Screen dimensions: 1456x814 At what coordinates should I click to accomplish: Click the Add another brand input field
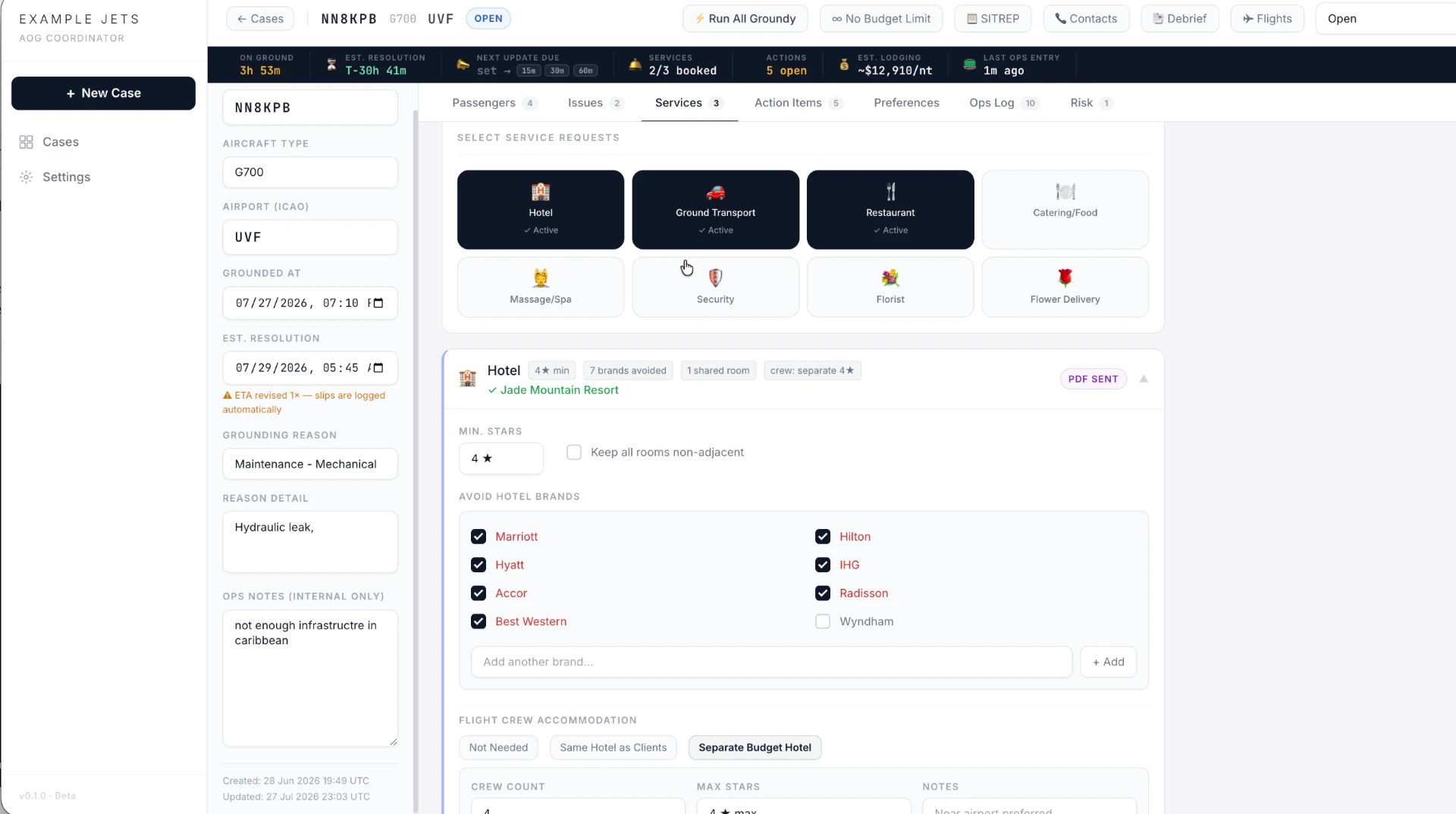pyautogui.click(x=771, y=662)
